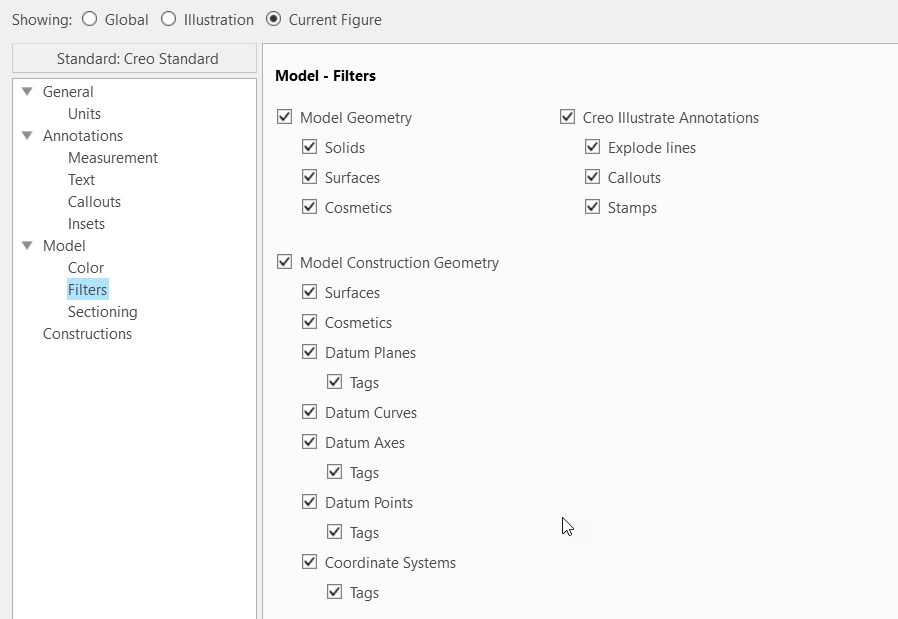The image size is (898, 619).
Task: Uncheck Tags under Datum Points
Action: pos(334,532)
